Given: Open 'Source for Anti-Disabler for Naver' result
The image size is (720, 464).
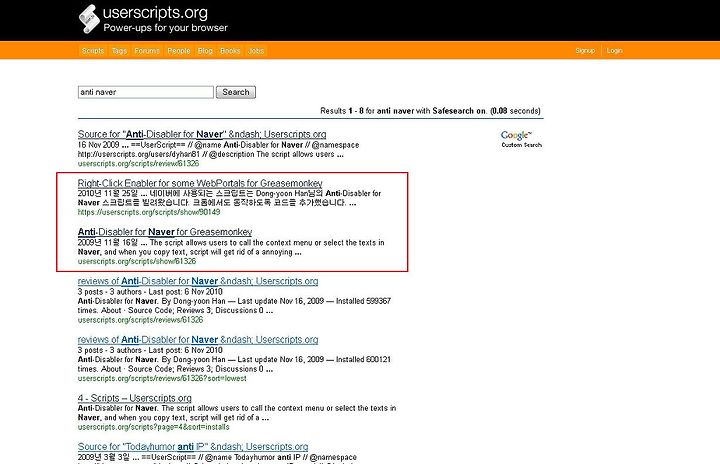Looking at the screenshot, I should pyautogui.click(x=202, y=134).
